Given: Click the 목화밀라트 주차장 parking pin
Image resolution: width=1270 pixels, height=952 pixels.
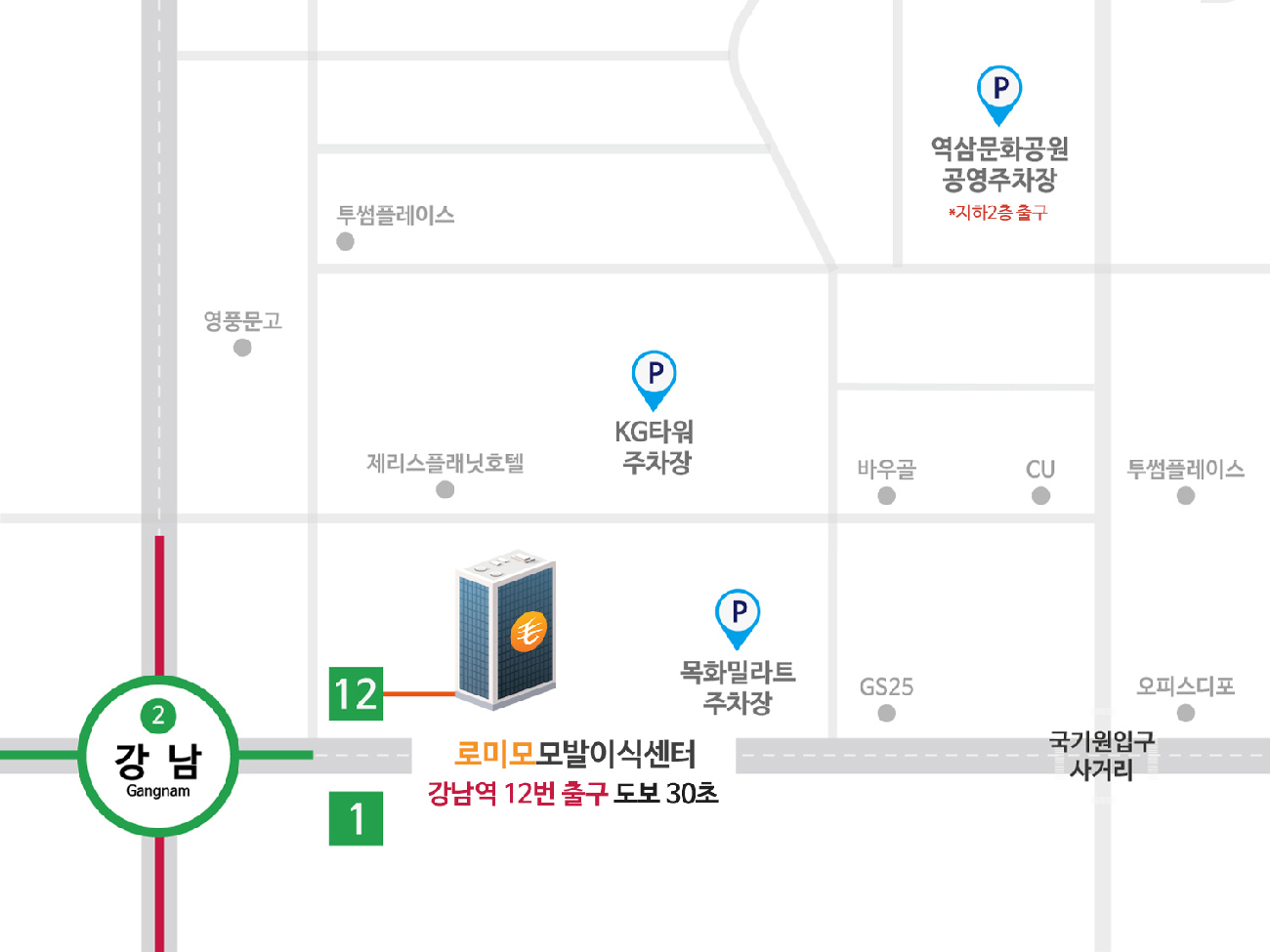Looking at the screenshot, I should (738, 618).
